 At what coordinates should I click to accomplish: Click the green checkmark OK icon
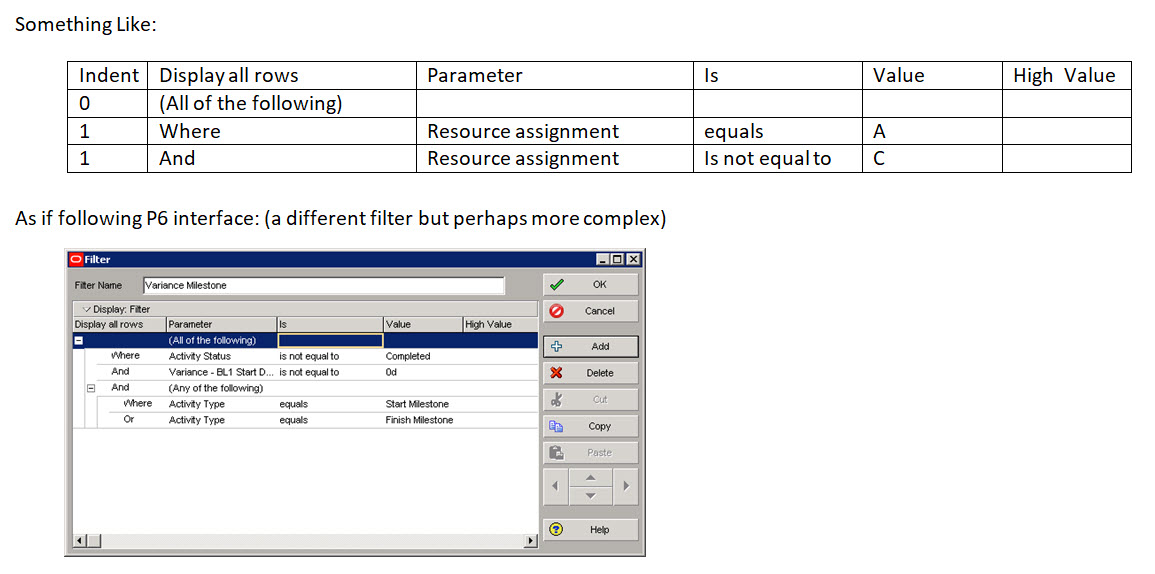557,284
